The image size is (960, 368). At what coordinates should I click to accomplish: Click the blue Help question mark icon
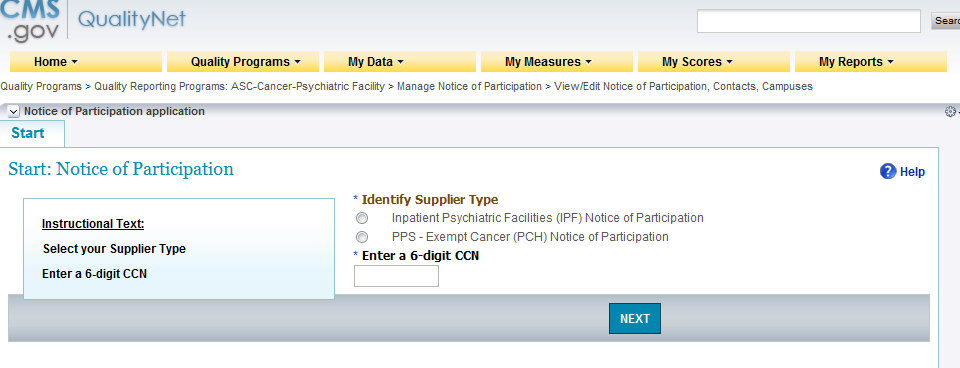coord(888,171)
